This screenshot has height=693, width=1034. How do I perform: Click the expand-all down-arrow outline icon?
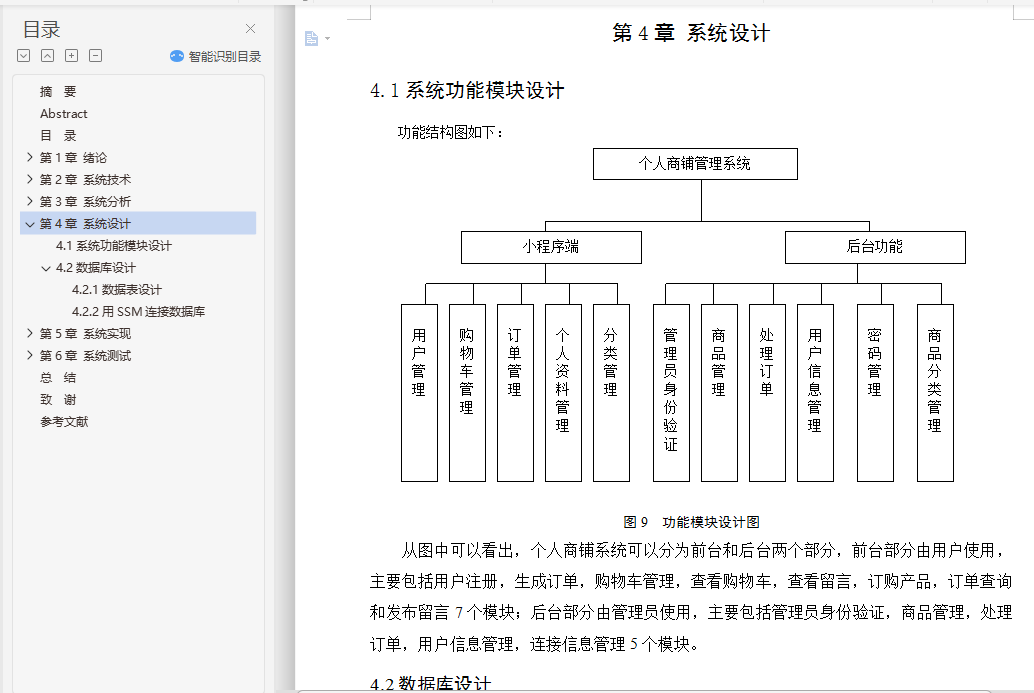click(24, 56)
